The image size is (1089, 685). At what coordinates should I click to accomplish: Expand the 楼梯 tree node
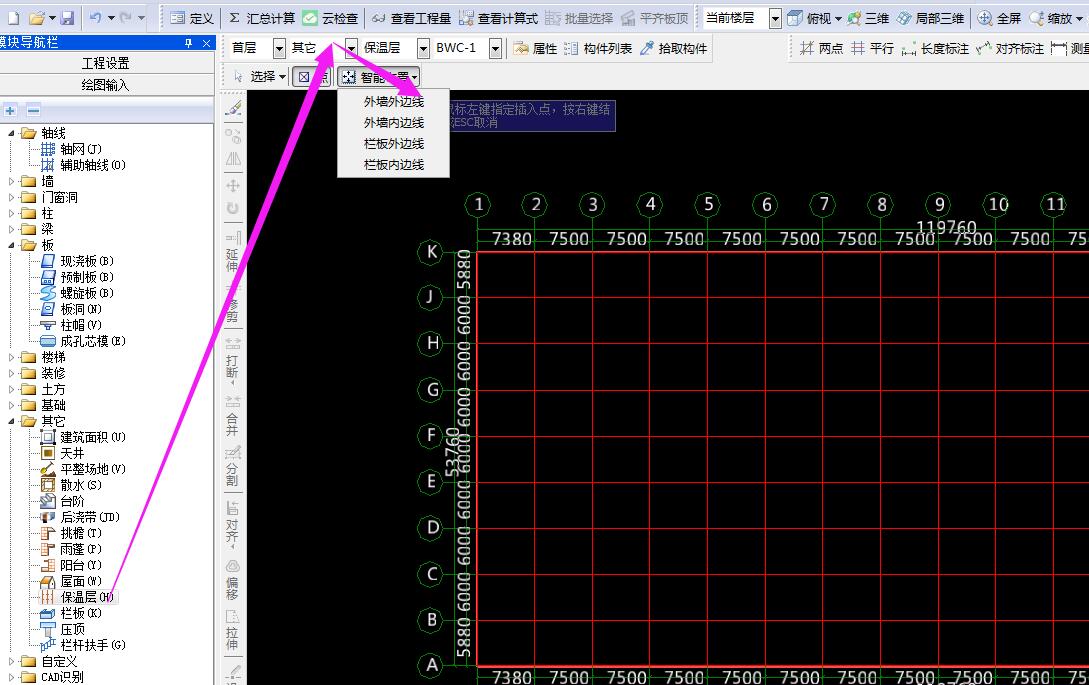point(10,357)
